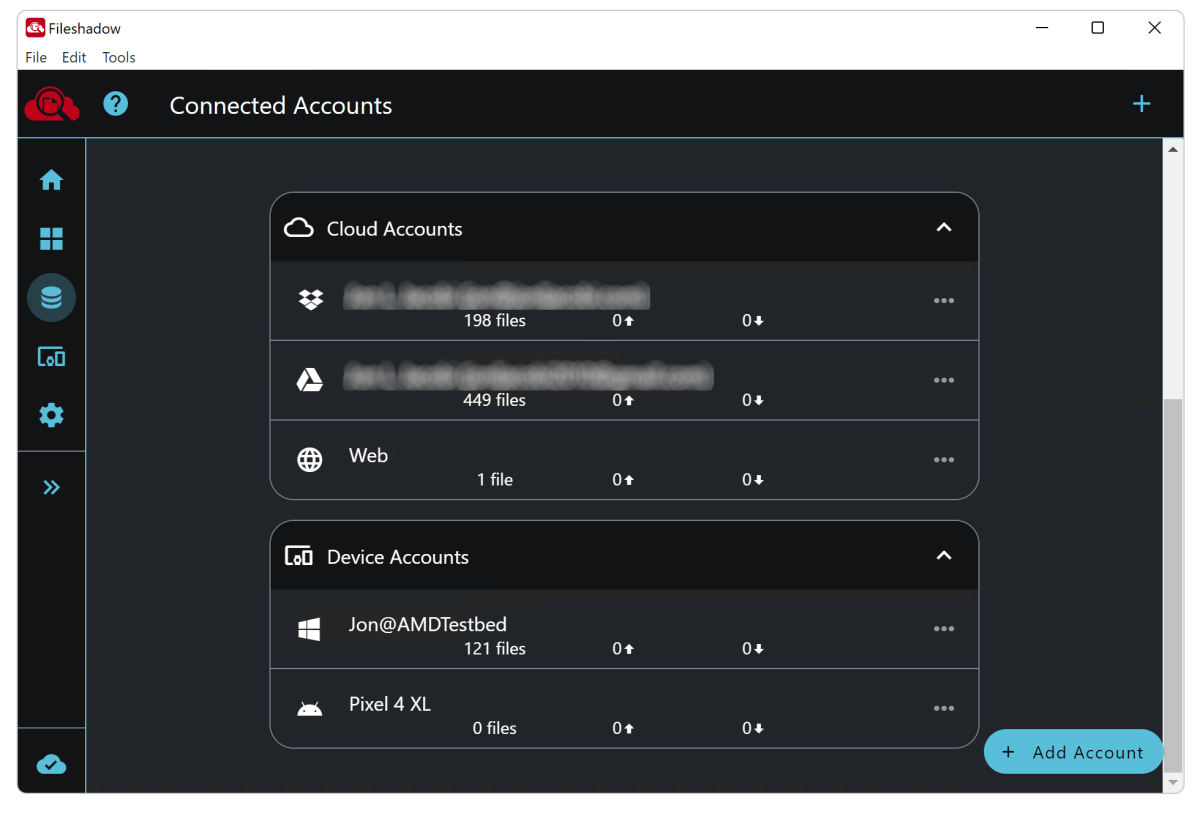Click the Dropbox account icon

(x=310, y=300)
